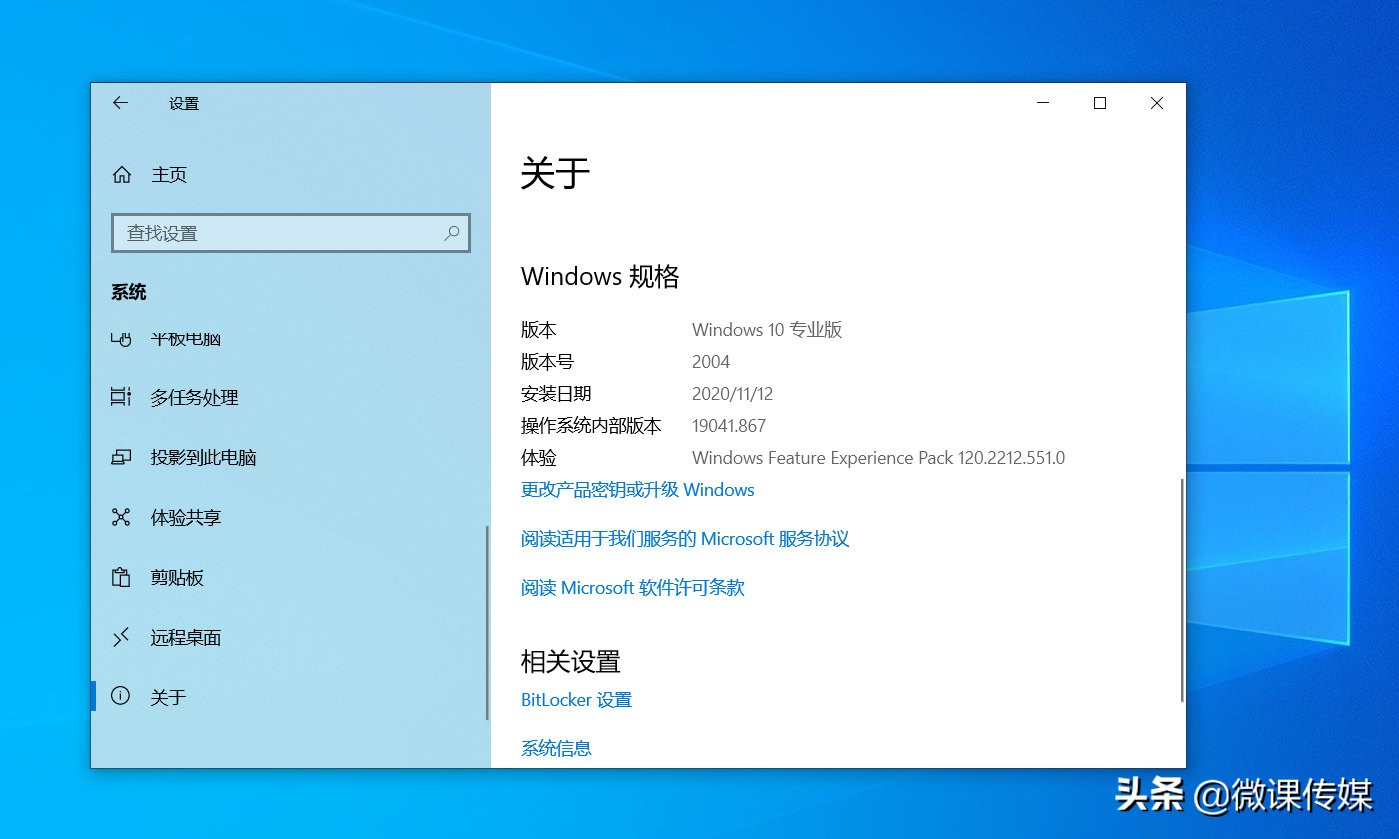
Task: Open Microsoft 服务协议 link
Action: [685, 539]
